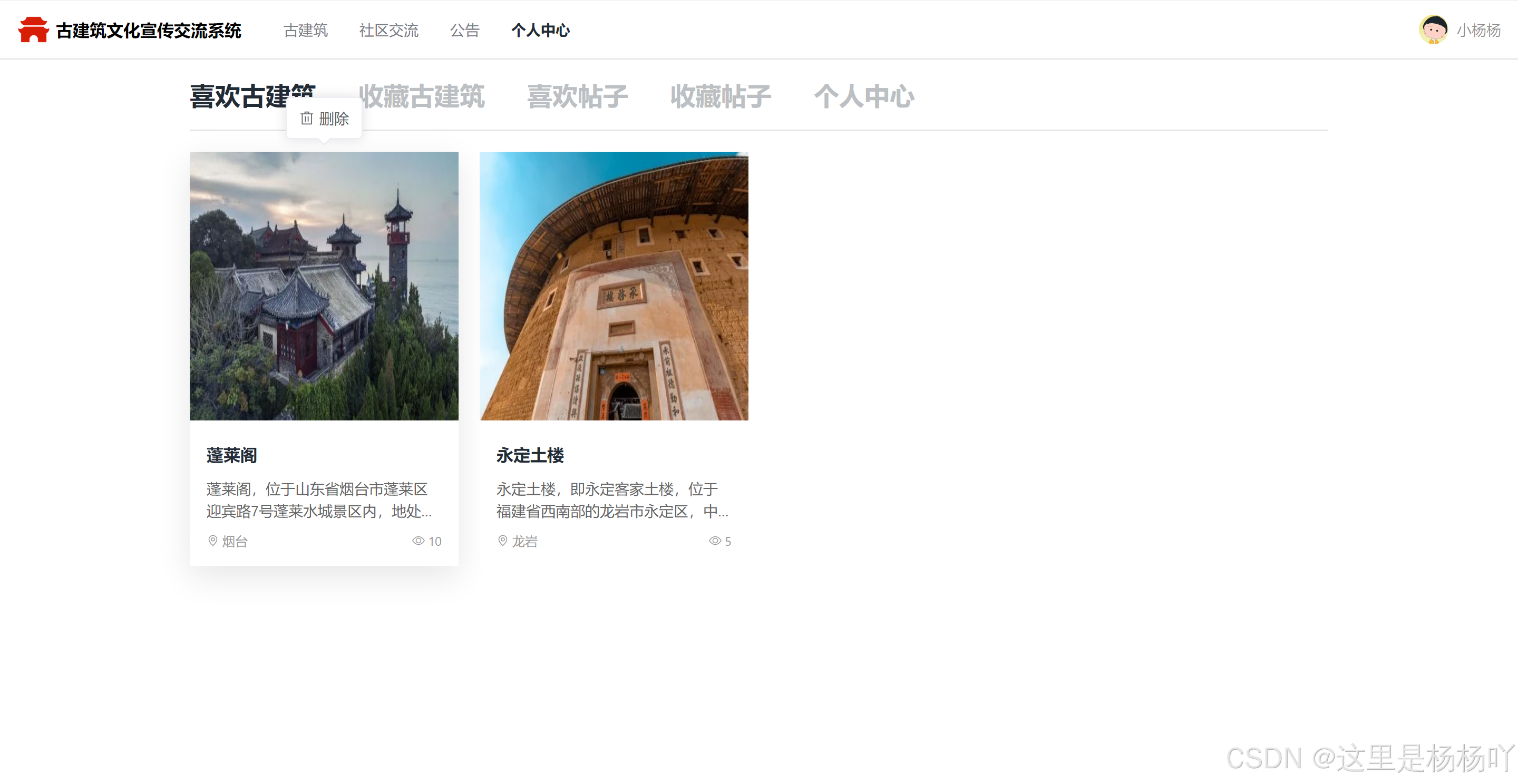Open the 永定土楼 title link
This screenshot has height=784, width=1518.
click(530, 455)
